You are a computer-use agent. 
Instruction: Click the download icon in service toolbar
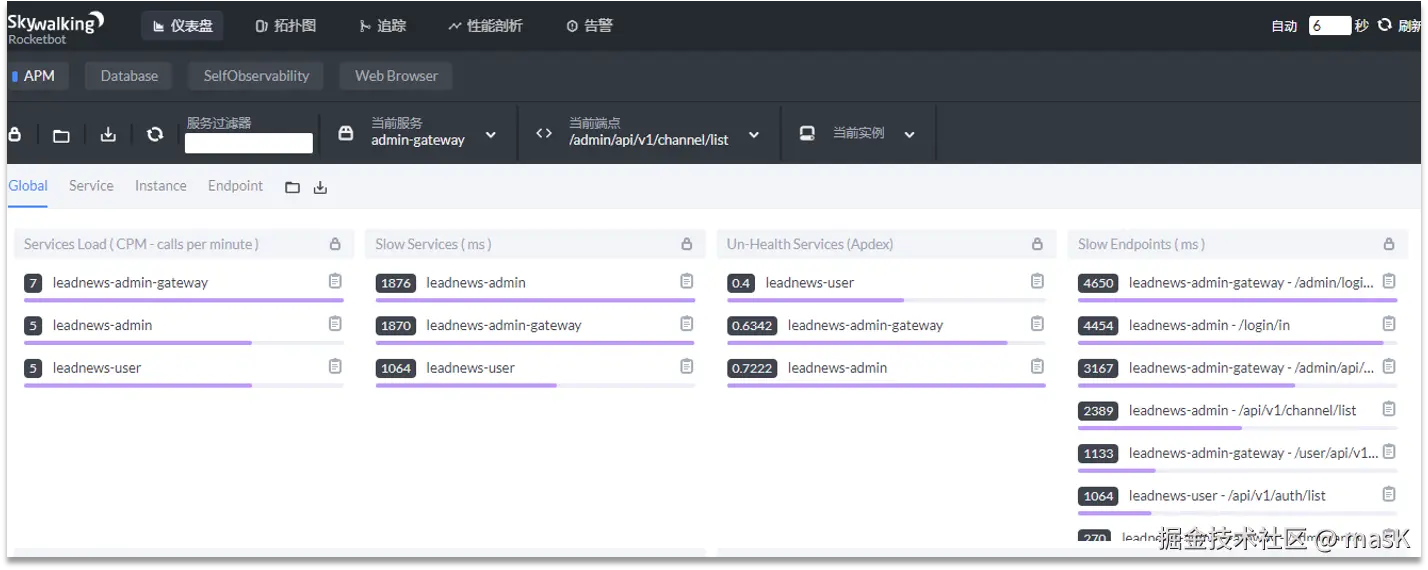tap(108, 134)
